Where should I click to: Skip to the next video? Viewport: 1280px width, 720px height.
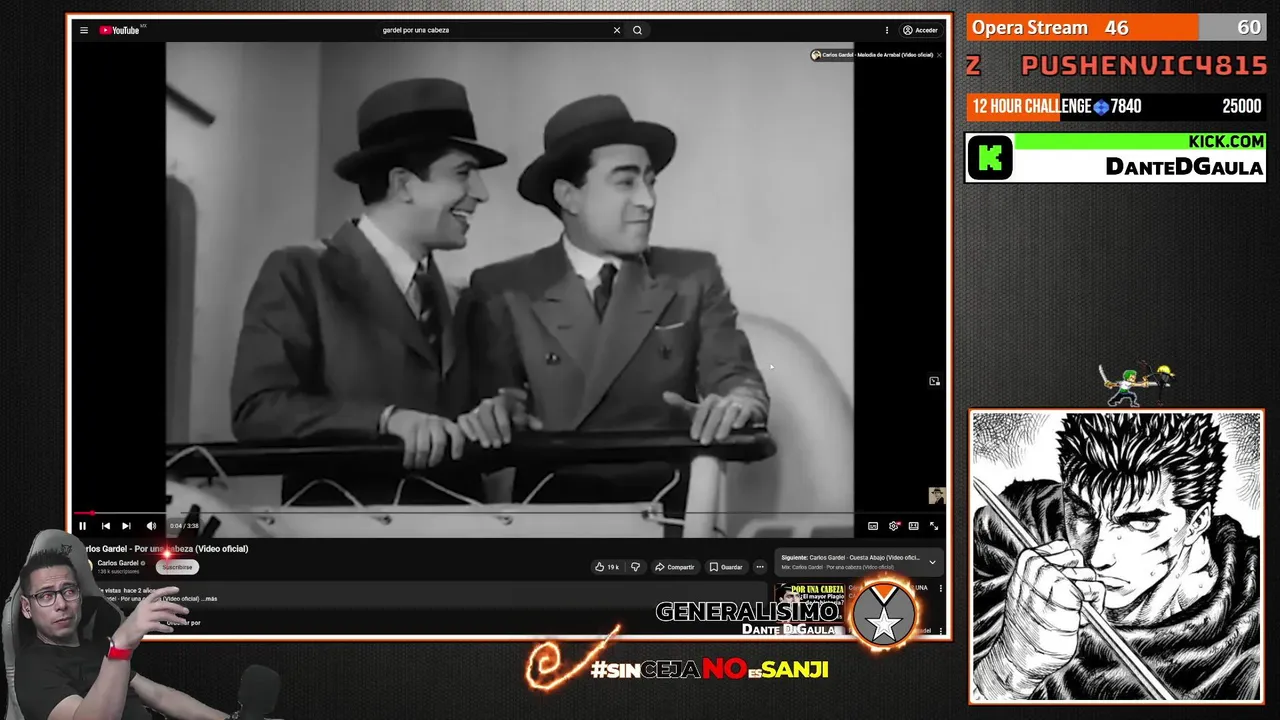tap(126, 526)
